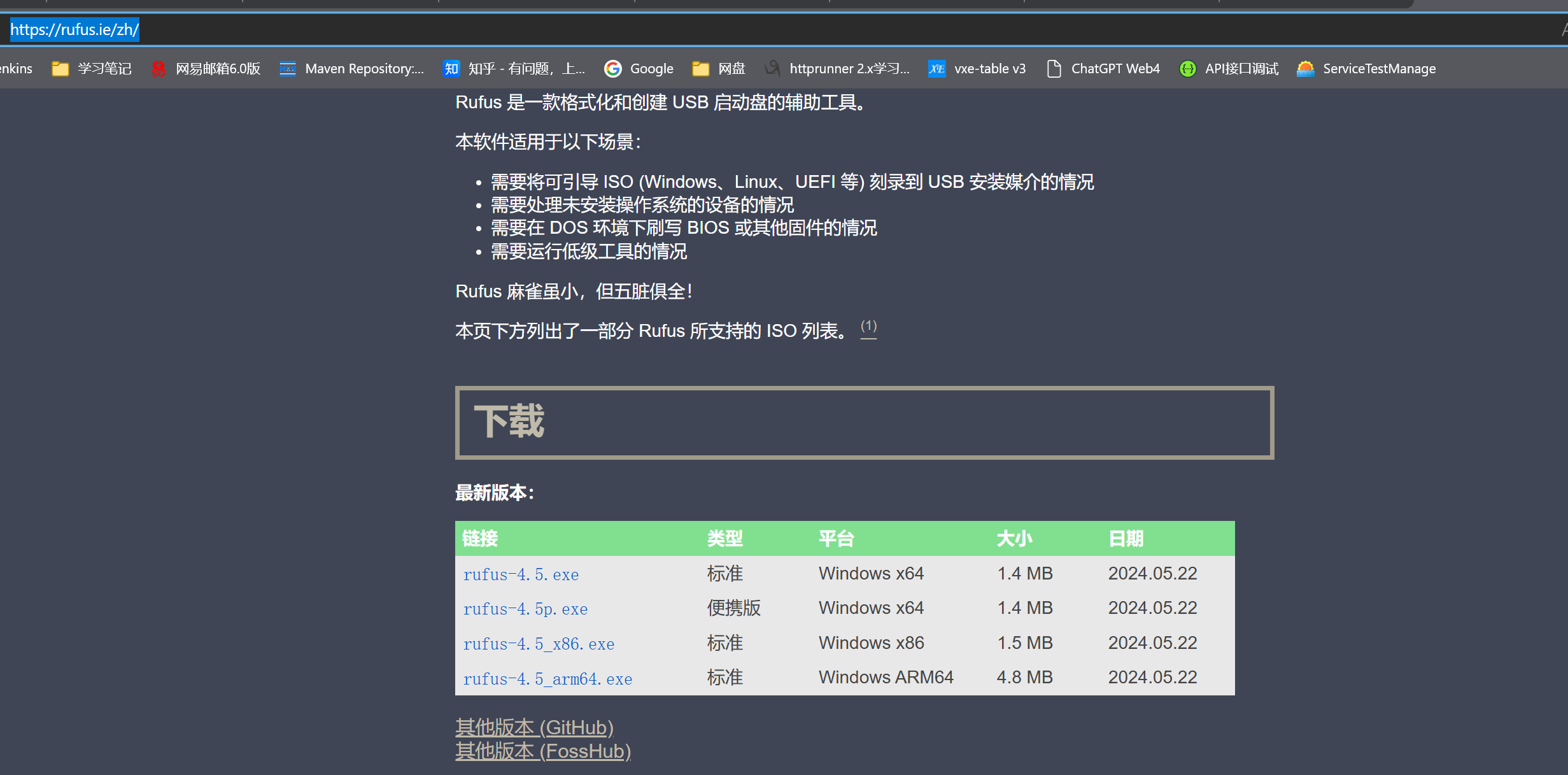Image resolution: width=1568 pixels, height=775 pixels.
Task: Open the 网盘 bookmark folder icon
Action: (701, 69)
